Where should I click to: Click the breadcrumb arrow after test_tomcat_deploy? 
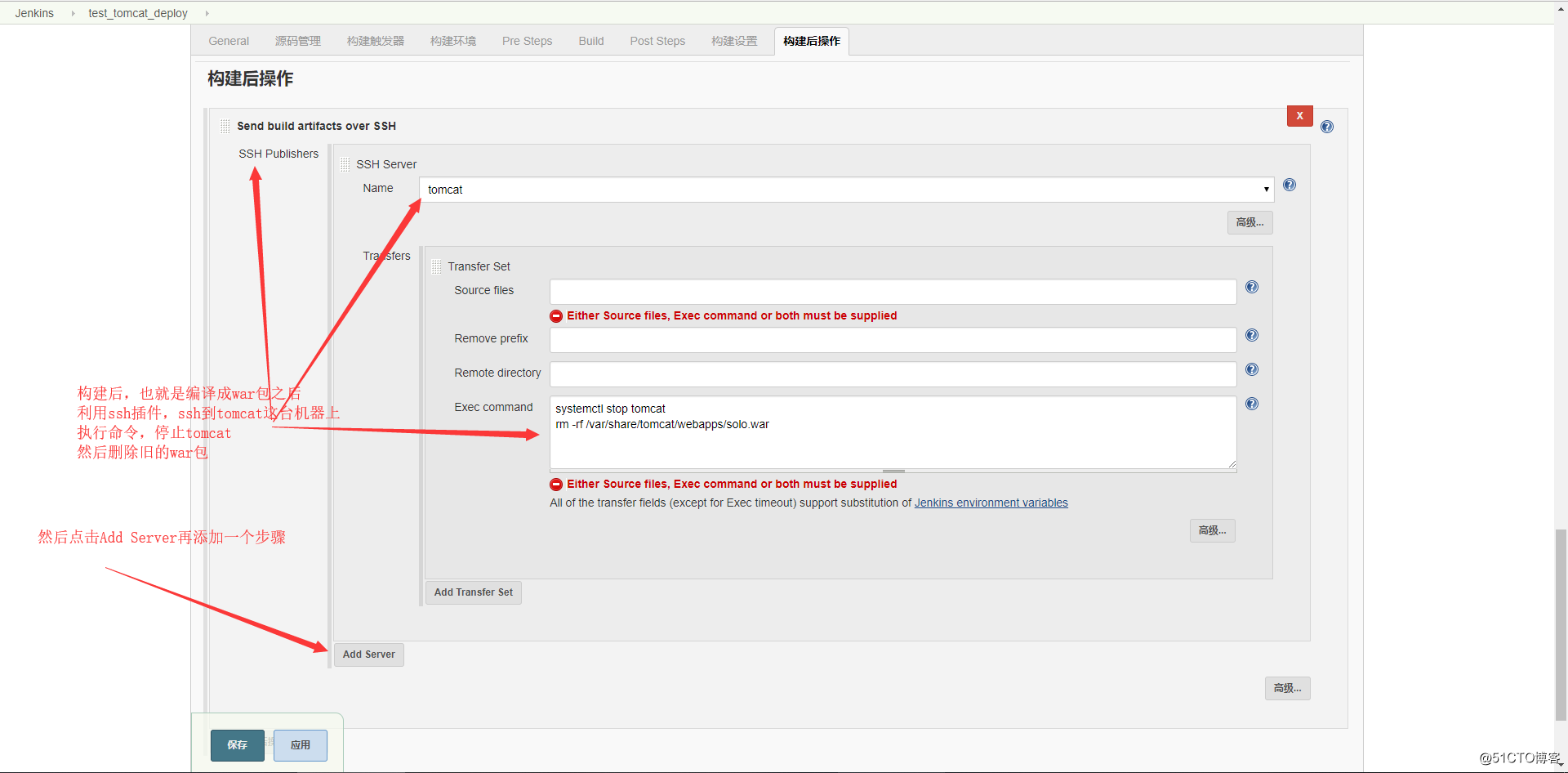pos(207,13)
